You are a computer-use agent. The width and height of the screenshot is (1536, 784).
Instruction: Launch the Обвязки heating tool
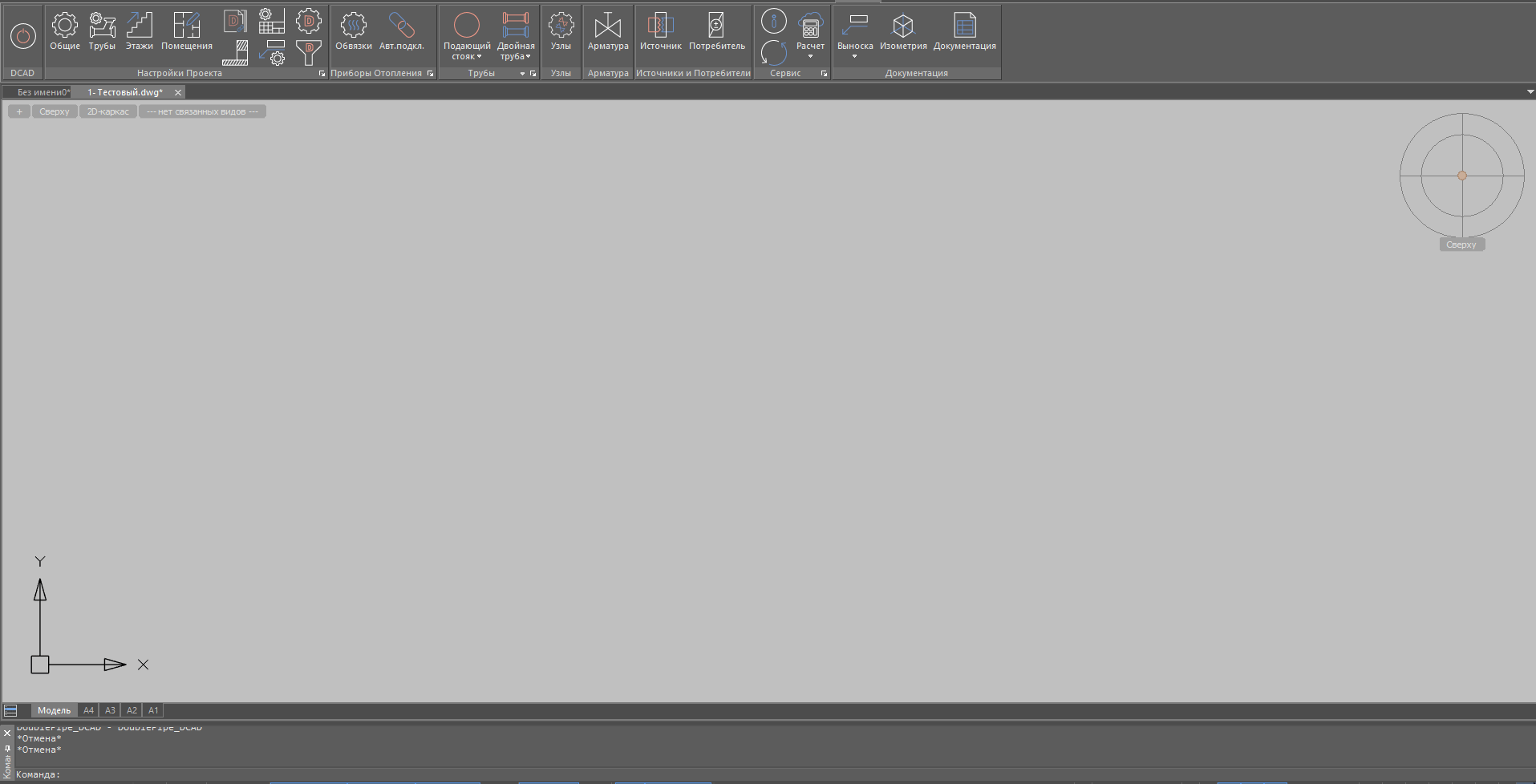pyautogui.click(x=353, y=30)
